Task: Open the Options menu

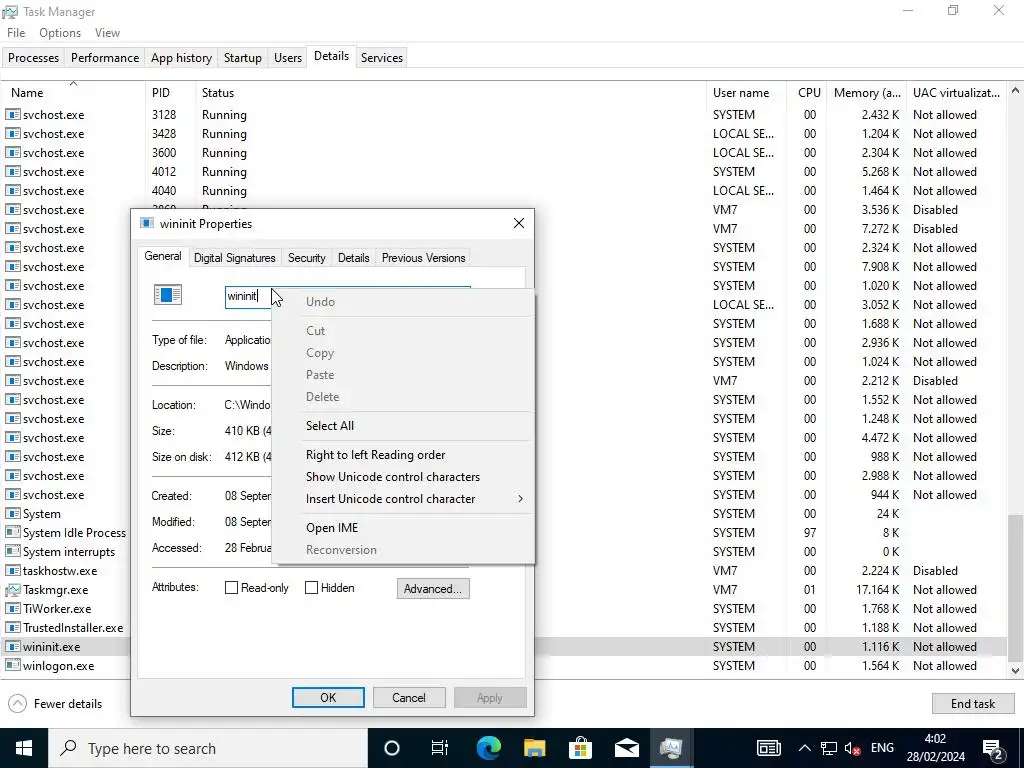Action: [x=60, y=33]
